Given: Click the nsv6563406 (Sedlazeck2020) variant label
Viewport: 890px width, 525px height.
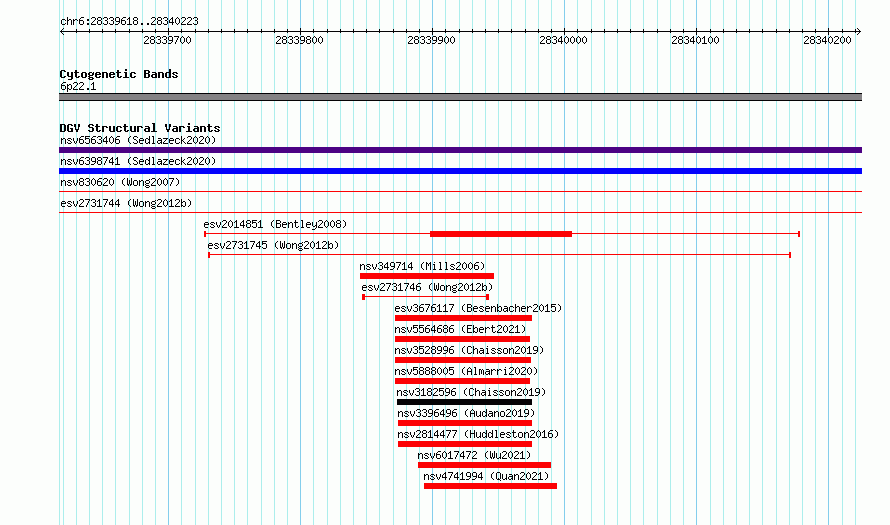Looking at the screenshot, I should [x=138, y=140].
